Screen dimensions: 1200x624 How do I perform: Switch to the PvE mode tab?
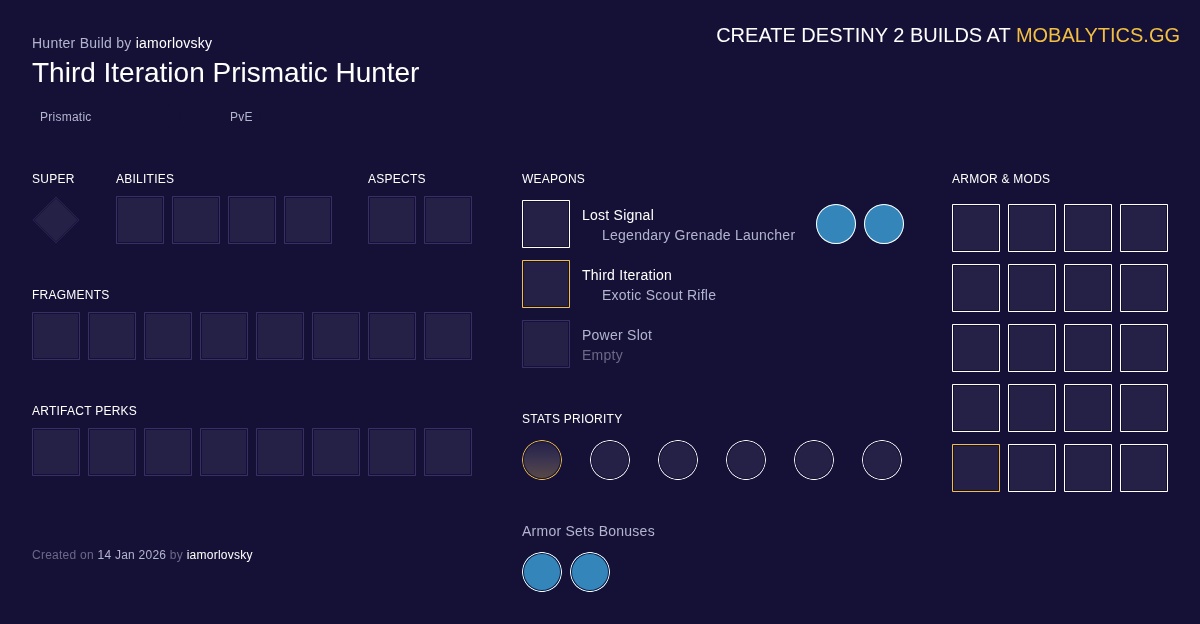coord(241,117)
